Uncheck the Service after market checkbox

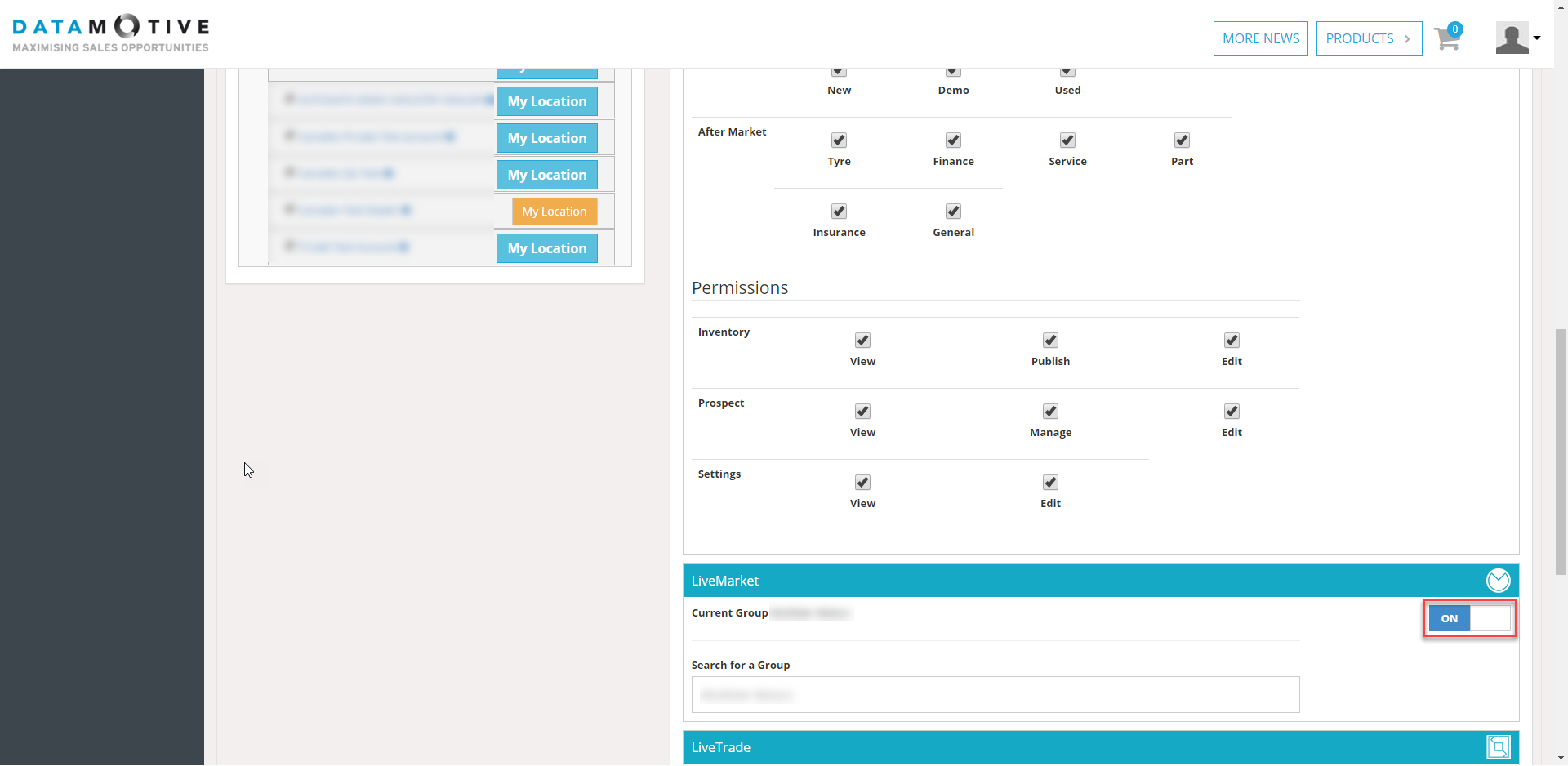tap(1067, 140)
